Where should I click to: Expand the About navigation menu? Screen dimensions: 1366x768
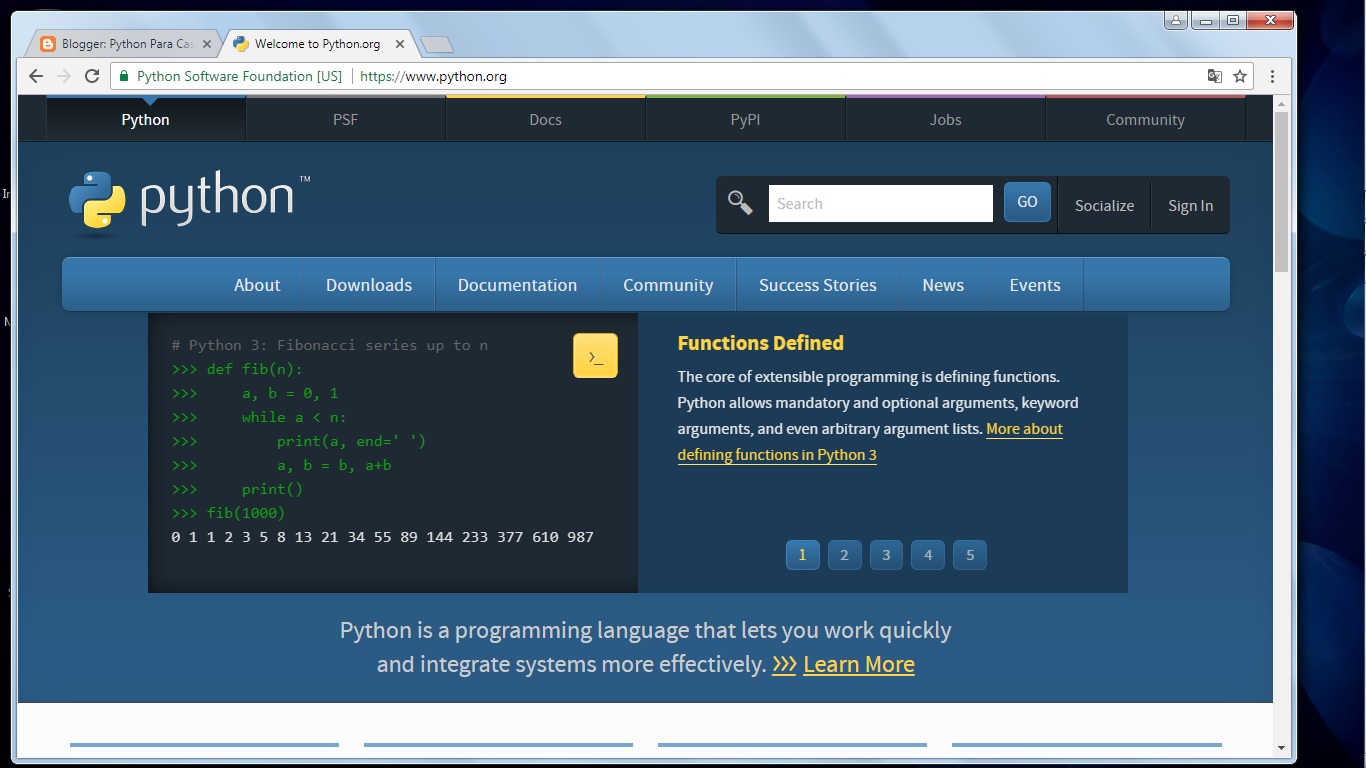(256, 284)
